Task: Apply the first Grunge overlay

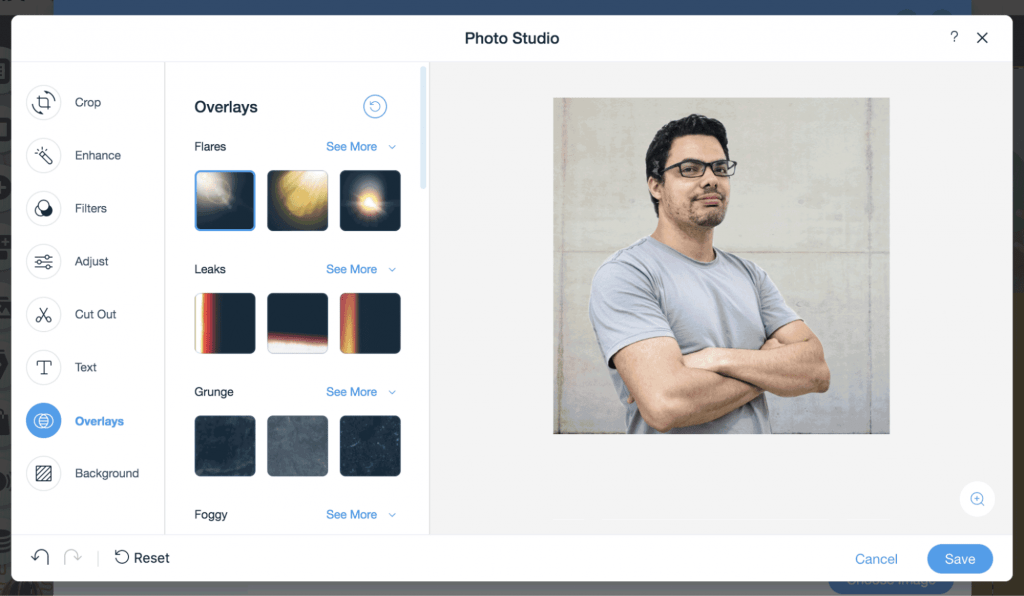Action: [x=225, y=446]
